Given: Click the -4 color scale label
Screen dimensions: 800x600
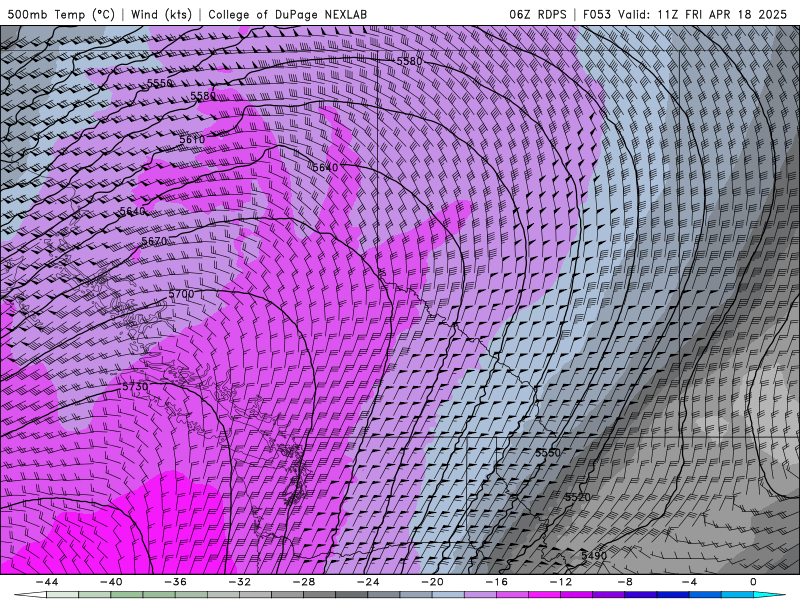Looking at the screenshot, I should click(689, 582).
